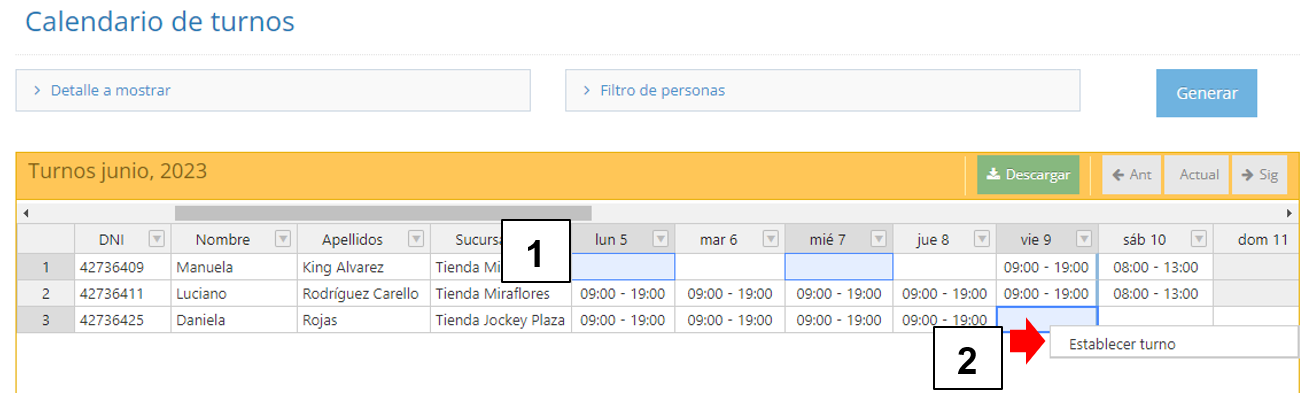Click the horizontal scrollbar thumb
Screen dimensions: 1309x407
(383, 213)
